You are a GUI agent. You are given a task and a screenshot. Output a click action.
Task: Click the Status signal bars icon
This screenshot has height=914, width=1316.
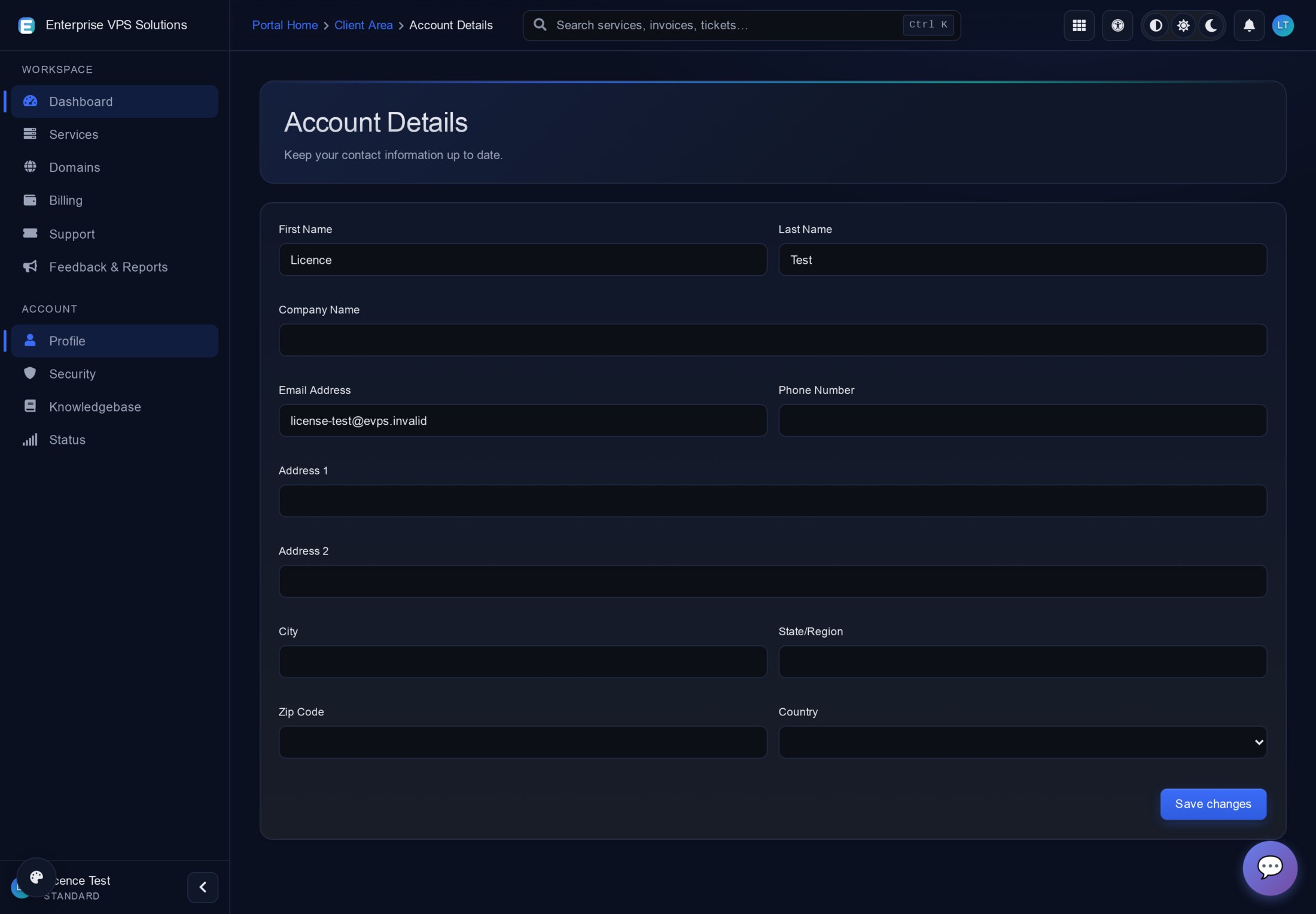tap(30, 440)
